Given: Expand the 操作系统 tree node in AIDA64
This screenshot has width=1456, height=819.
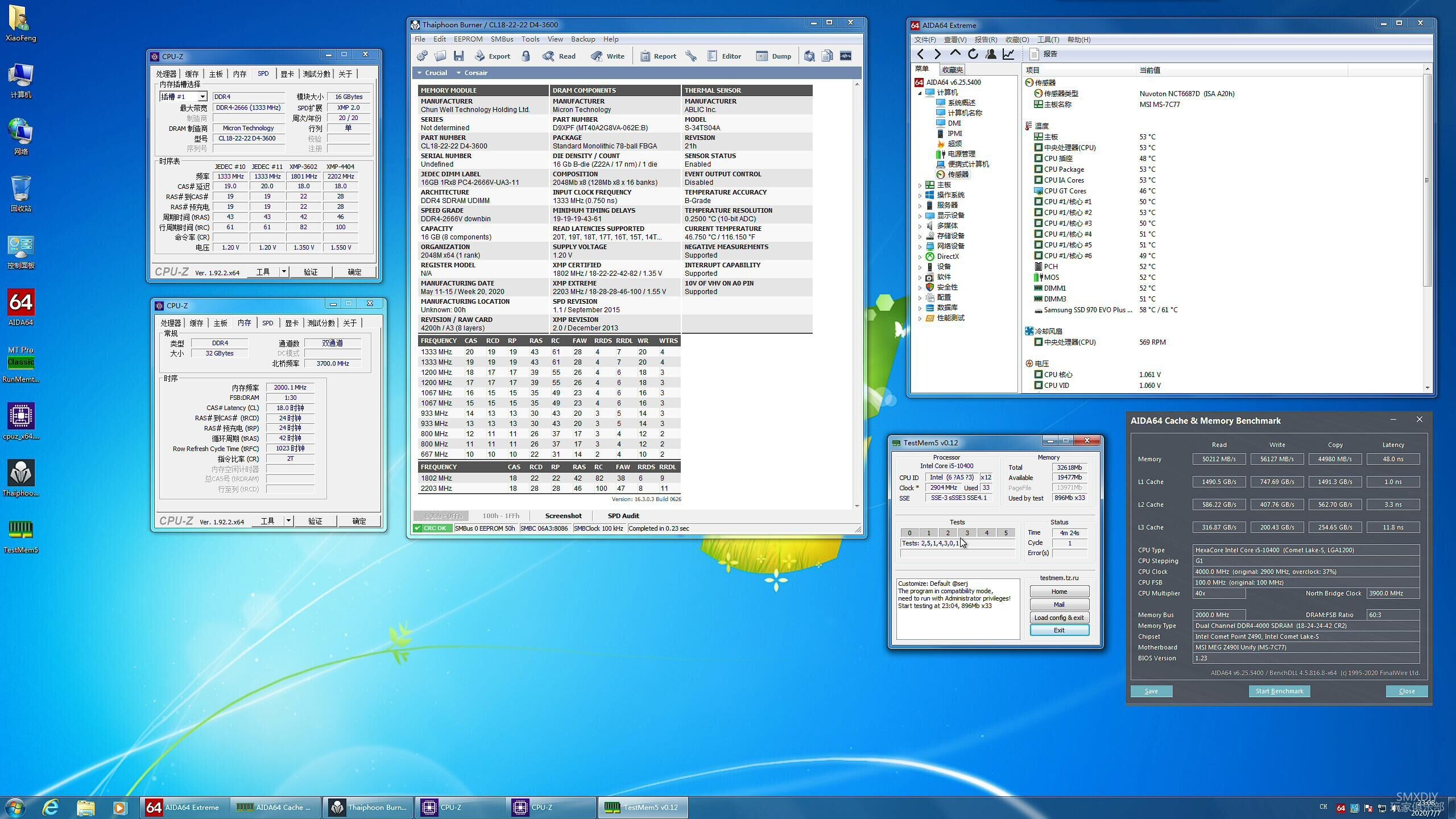Looking at the screenshot, I should 920,195.
